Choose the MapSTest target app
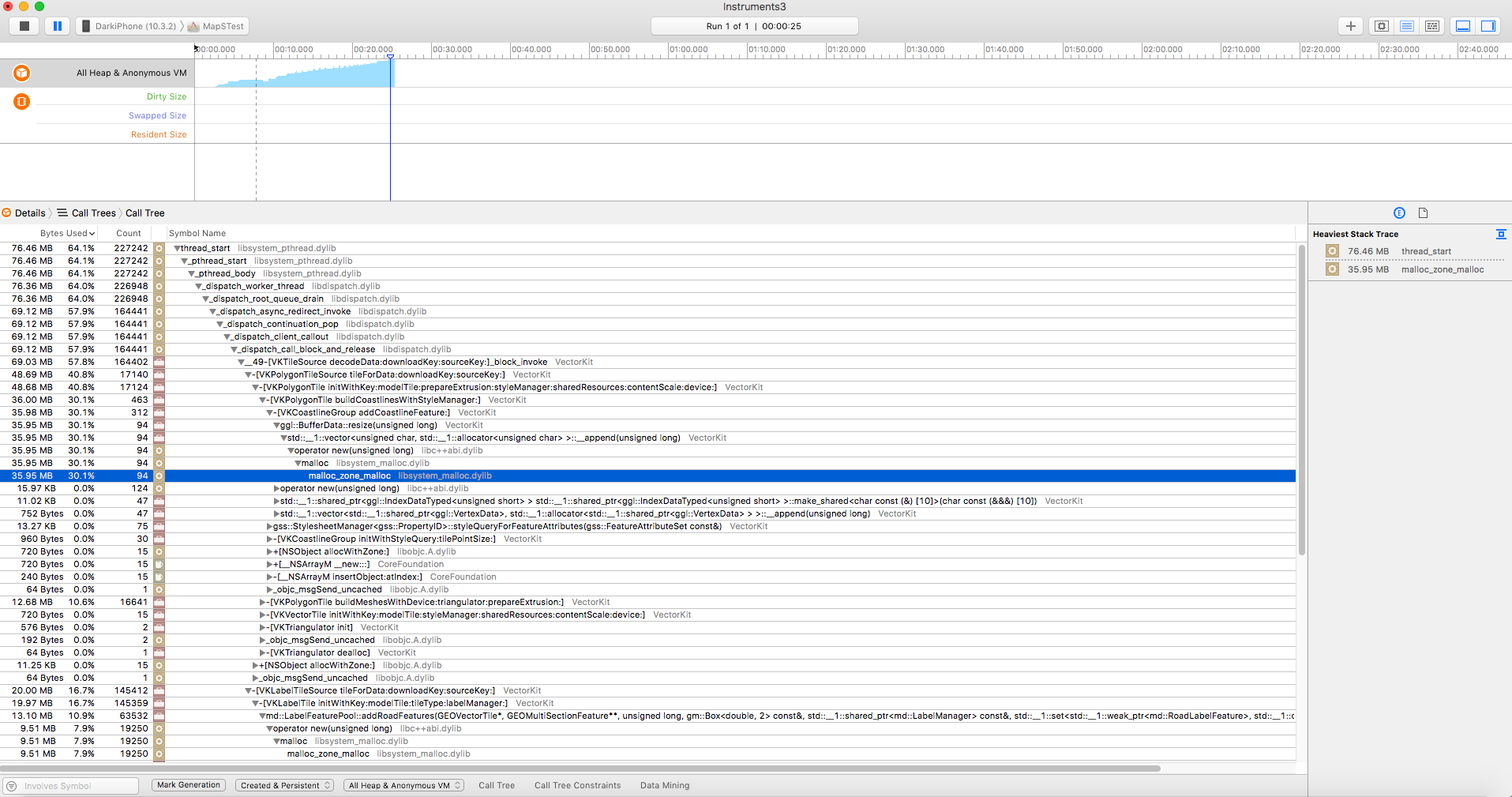 (216, 26)
